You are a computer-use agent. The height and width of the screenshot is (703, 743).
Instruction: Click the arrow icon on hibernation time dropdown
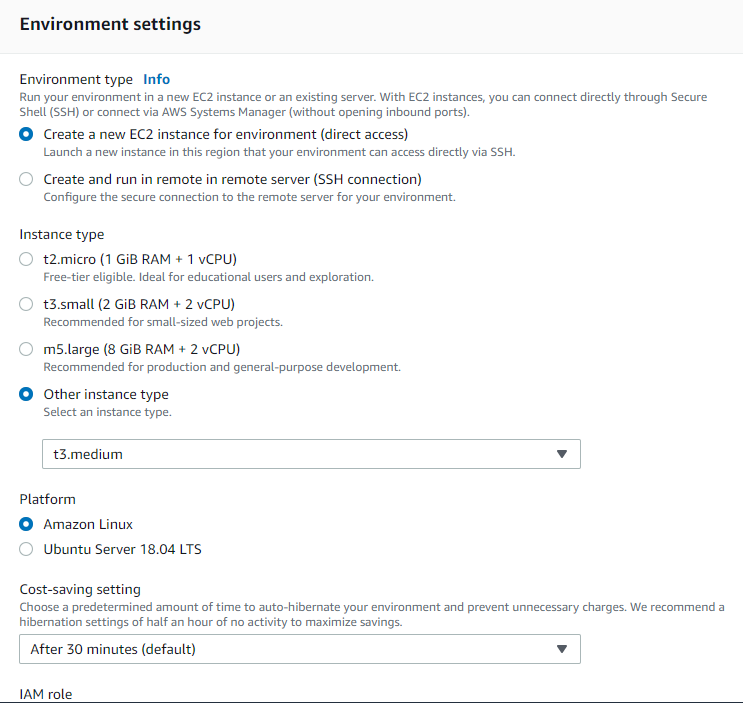click(x=562, y=649)
